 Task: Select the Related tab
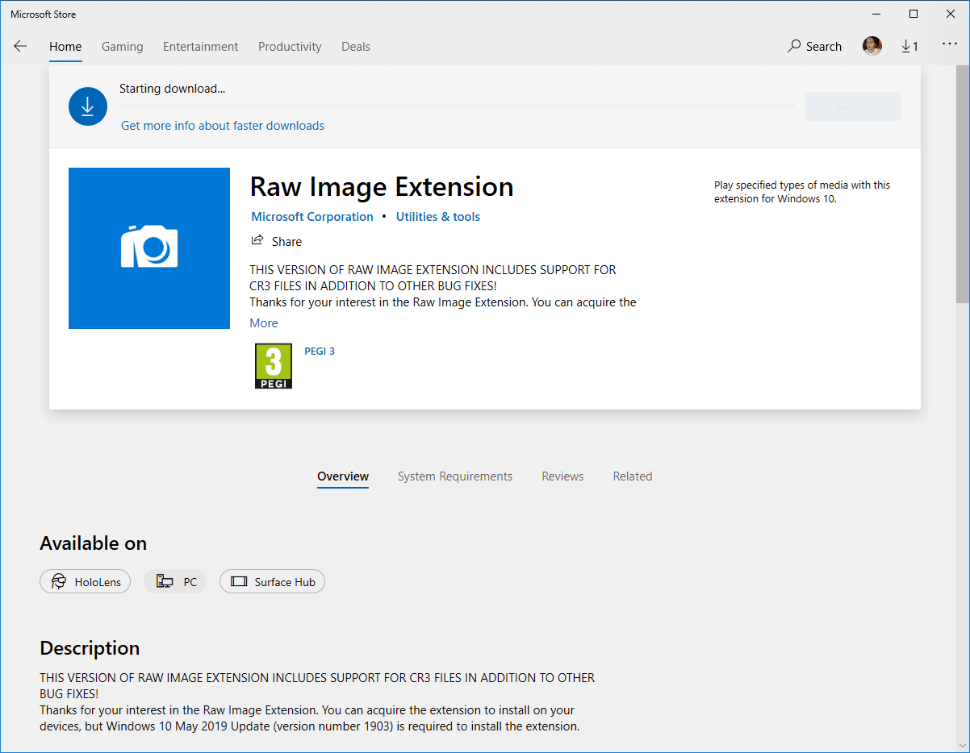(x=632, y=476)
